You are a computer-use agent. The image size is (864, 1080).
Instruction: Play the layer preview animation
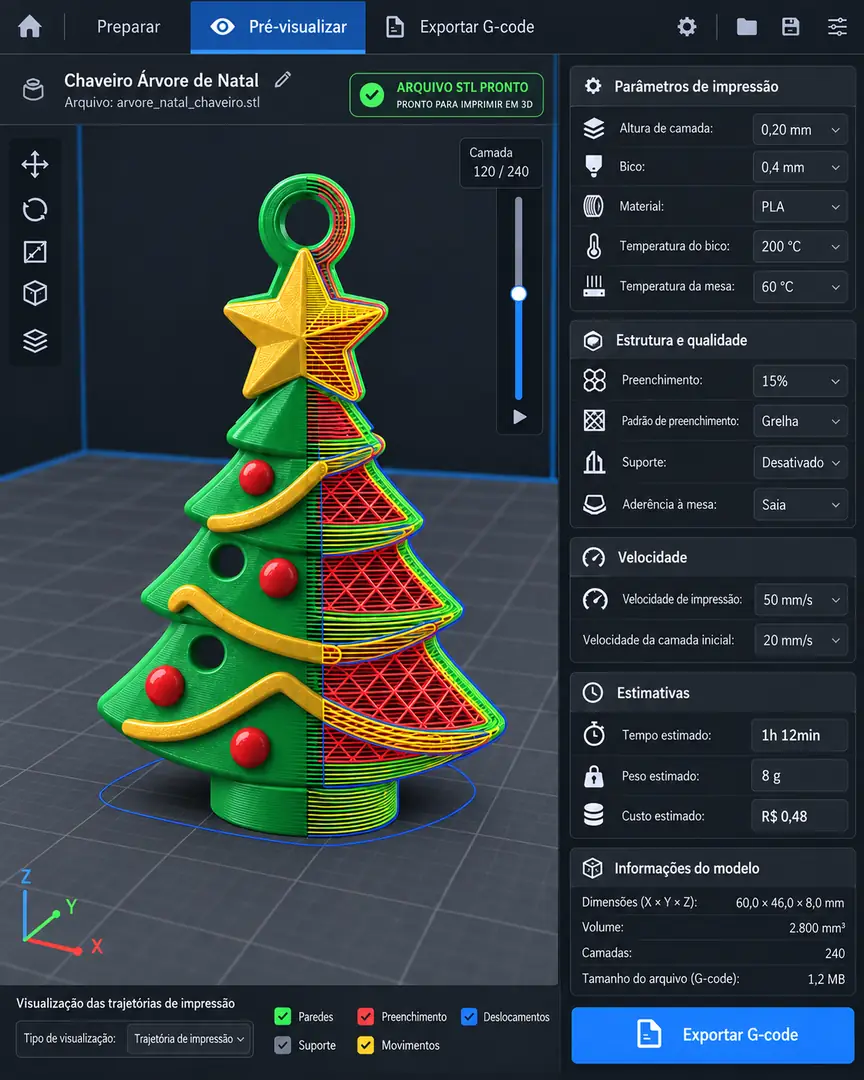520,417
